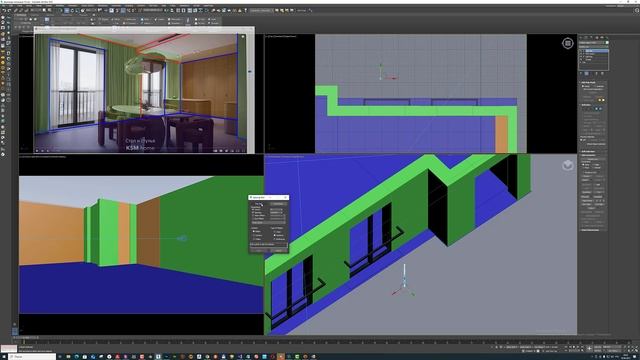Select the Model radio in Edit Poly Mode
This screenshot has width=640, height=360.
(582, 86)
